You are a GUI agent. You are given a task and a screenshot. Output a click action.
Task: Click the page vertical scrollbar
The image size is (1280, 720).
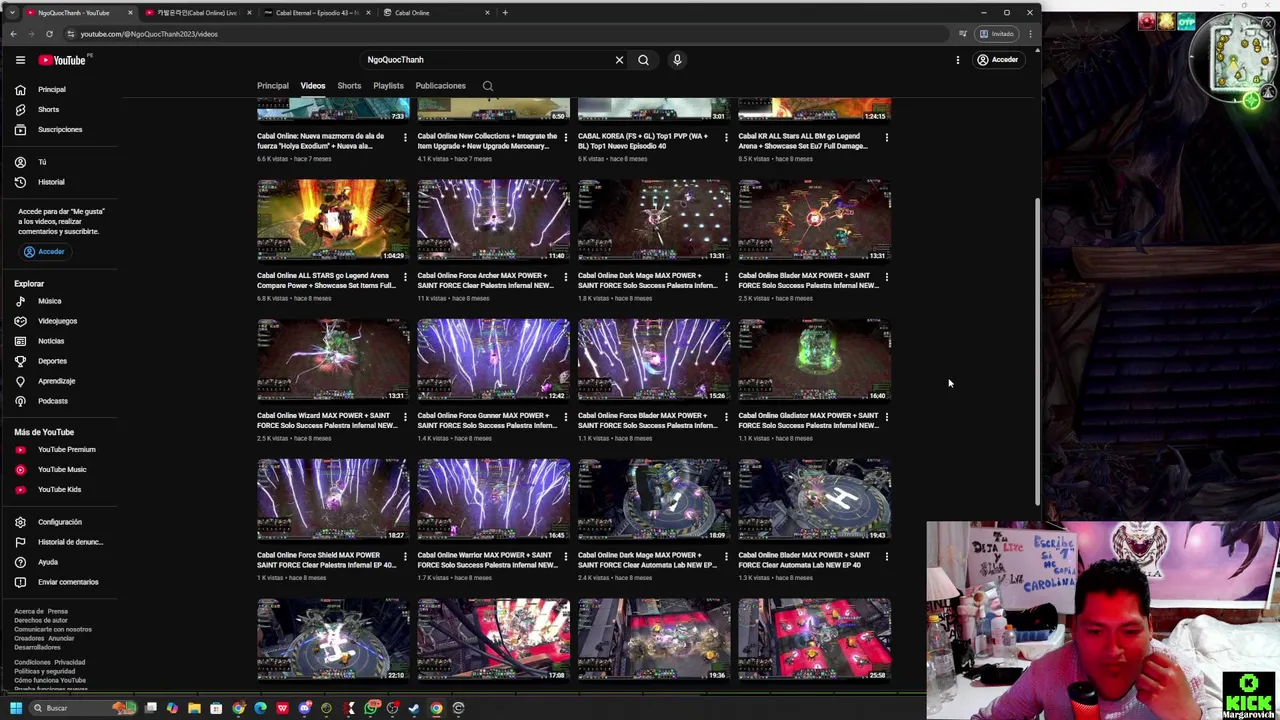1036,350
